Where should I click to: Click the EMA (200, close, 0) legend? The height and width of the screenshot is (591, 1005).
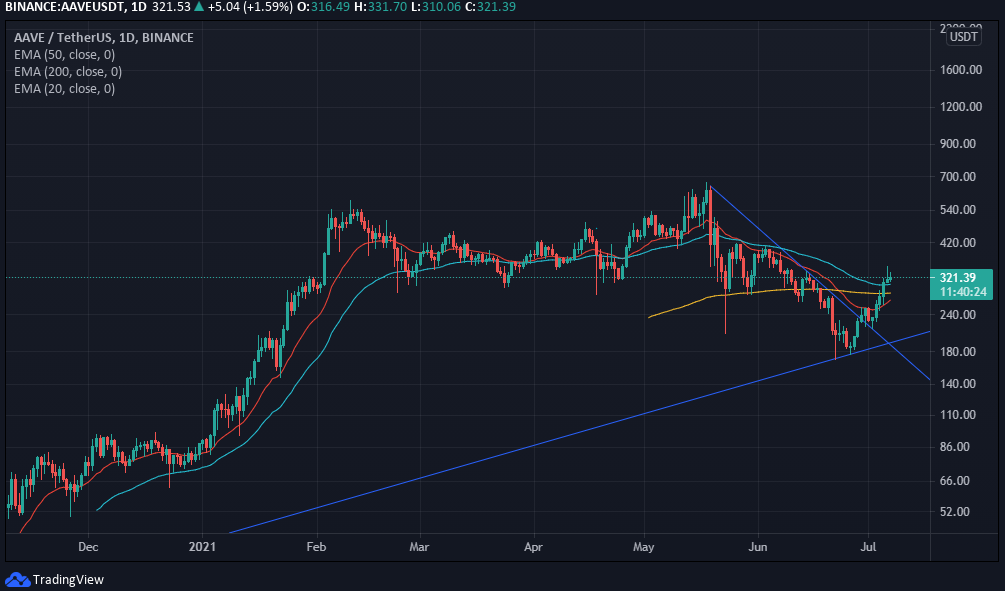pyautogui.click(x=68, y=71)
